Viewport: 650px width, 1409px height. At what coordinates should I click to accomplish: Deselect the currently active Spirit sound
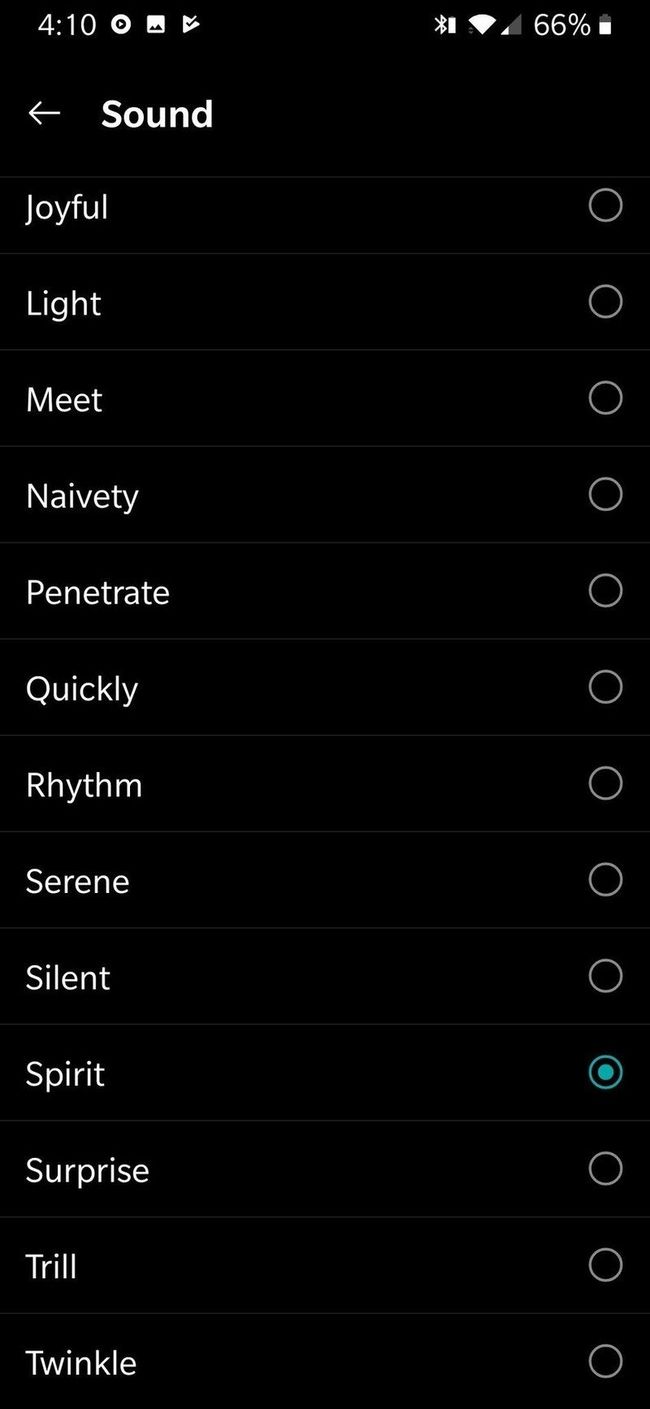605,1072
